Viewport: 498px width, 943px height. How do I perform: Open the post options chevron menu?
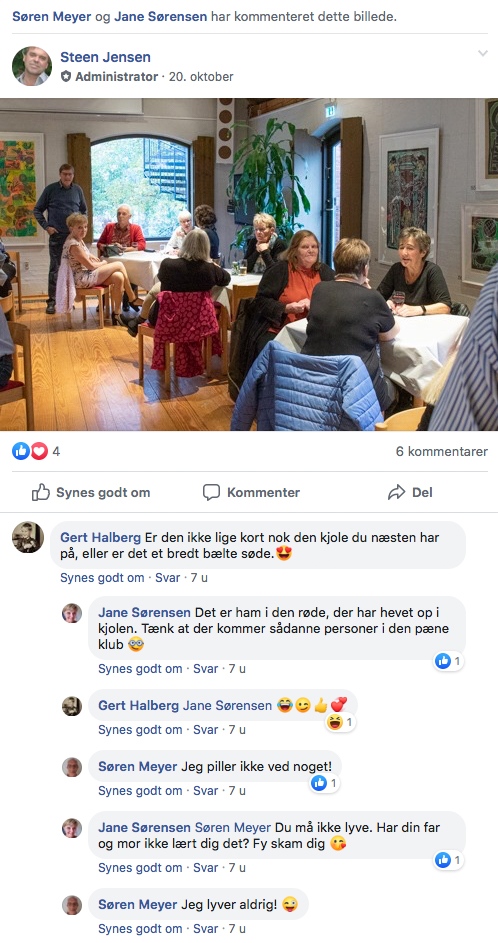pos(483,54)
